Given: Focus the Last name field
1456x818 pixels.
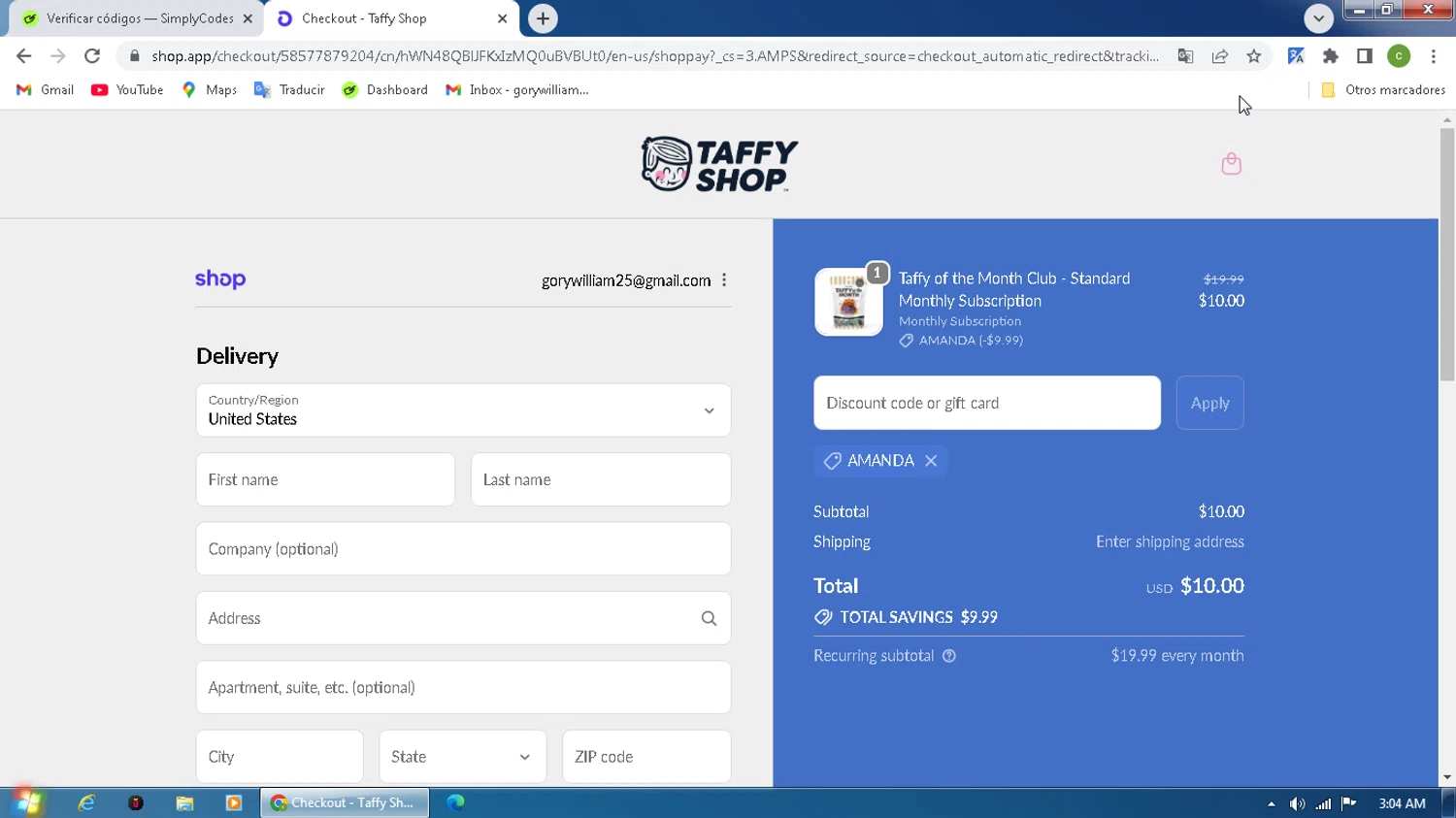Looking at the screenshot, I should (x=601, y=479).
